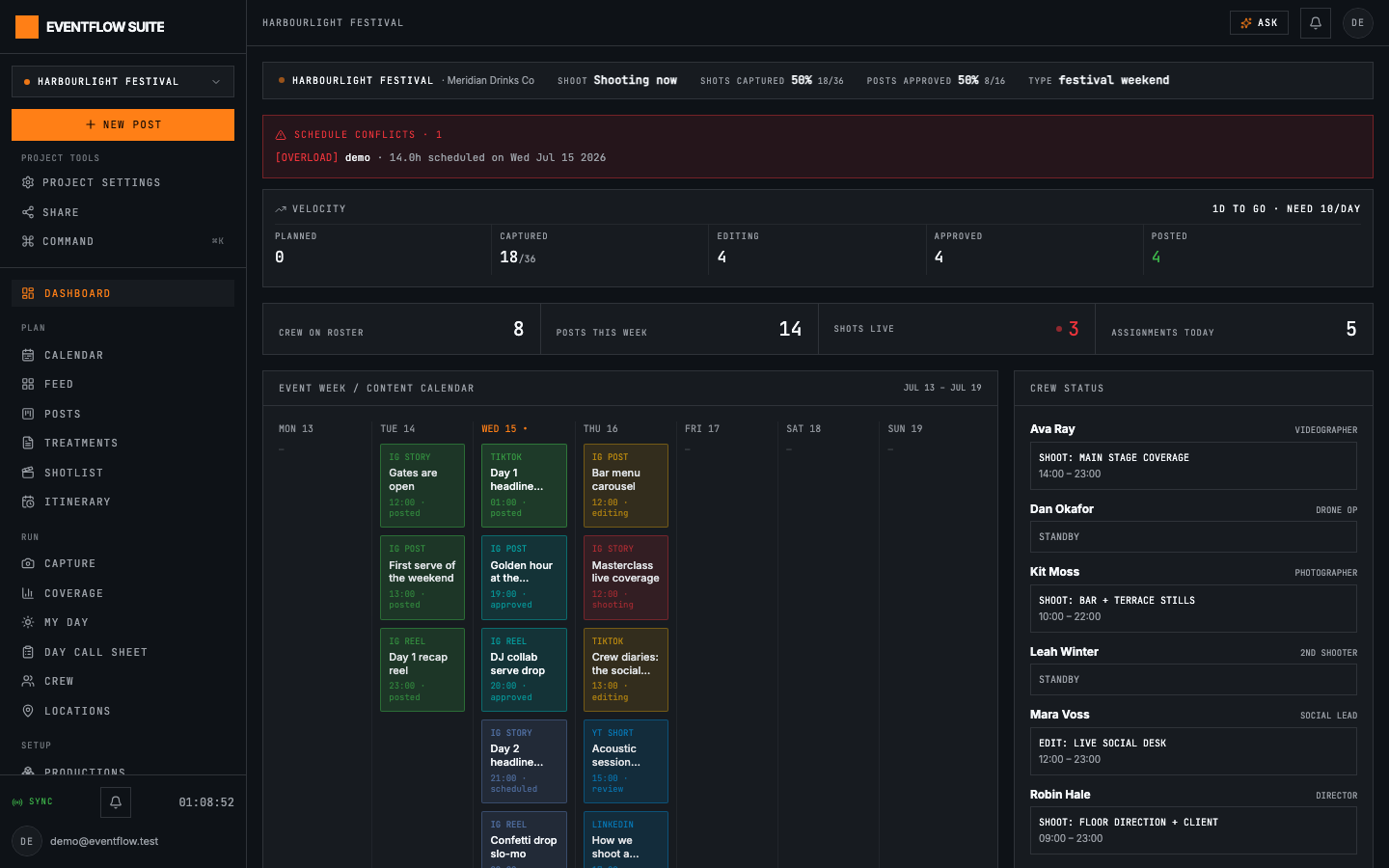Open the Harbourlight Festival project dropdown
The width and height of the screenshot is (1389, 868).
pyautogui.click(x=123, y=82)
